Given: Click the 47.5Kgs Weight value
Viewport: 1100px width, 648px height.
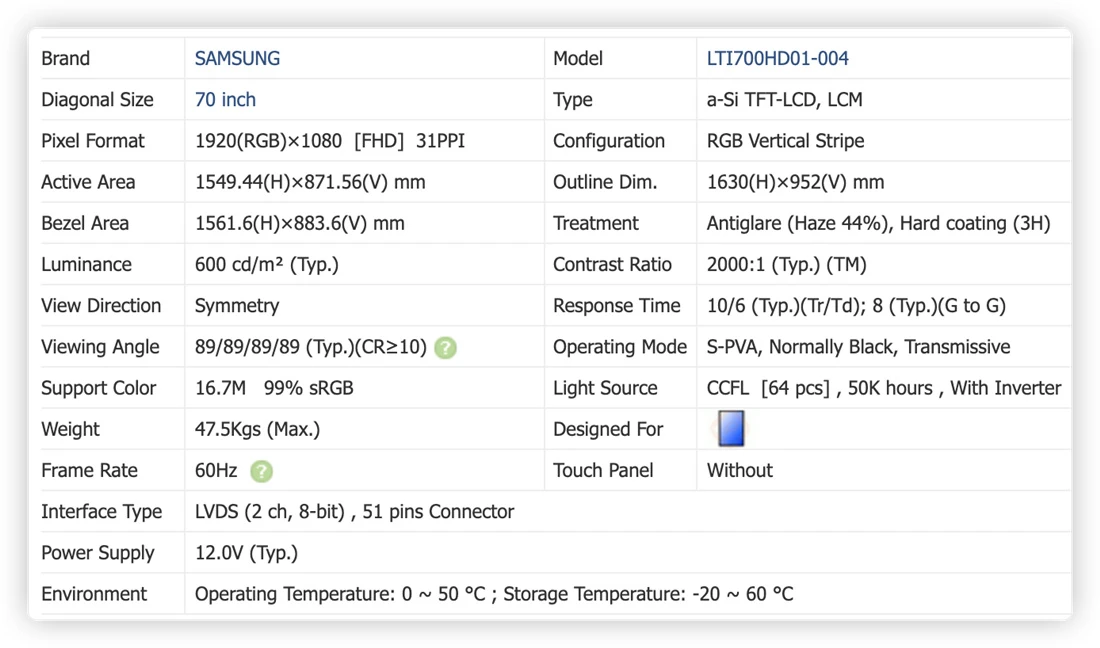Looking at the screenshot, I should point(257,429).
